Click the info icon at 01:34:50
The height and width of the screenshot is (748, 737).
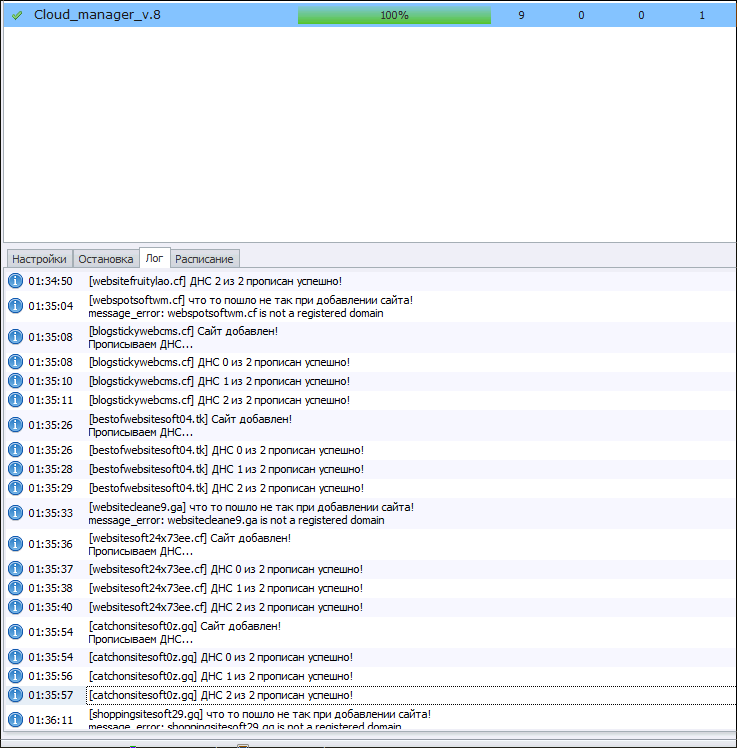[15, 281]
